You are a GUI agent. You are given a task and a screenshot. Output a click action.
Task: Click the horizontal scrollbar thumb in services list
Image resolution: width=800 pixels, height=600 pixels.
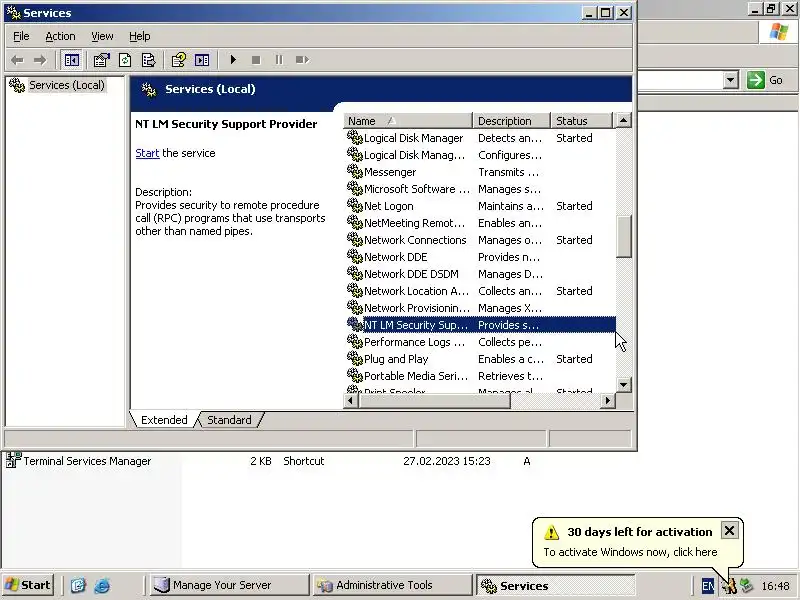[x=434, y=401]
